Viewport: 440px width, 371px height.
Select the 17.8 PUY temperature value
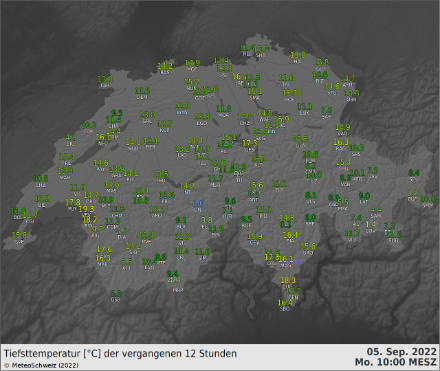[73, 202]
